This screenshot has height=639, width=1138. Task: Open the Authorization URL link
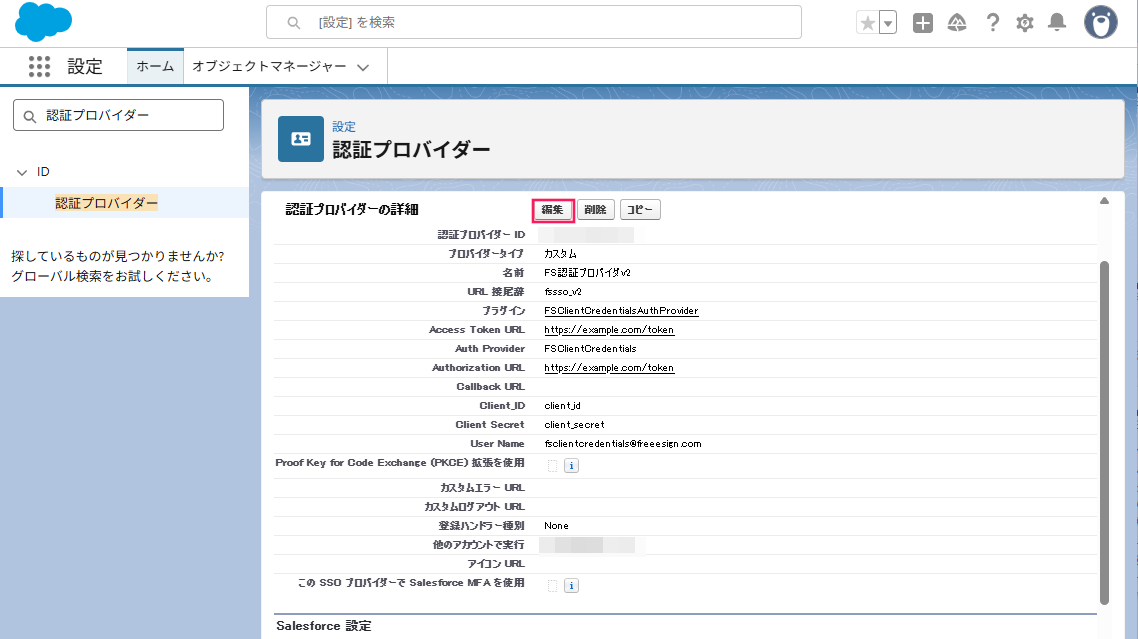[609, 368]
